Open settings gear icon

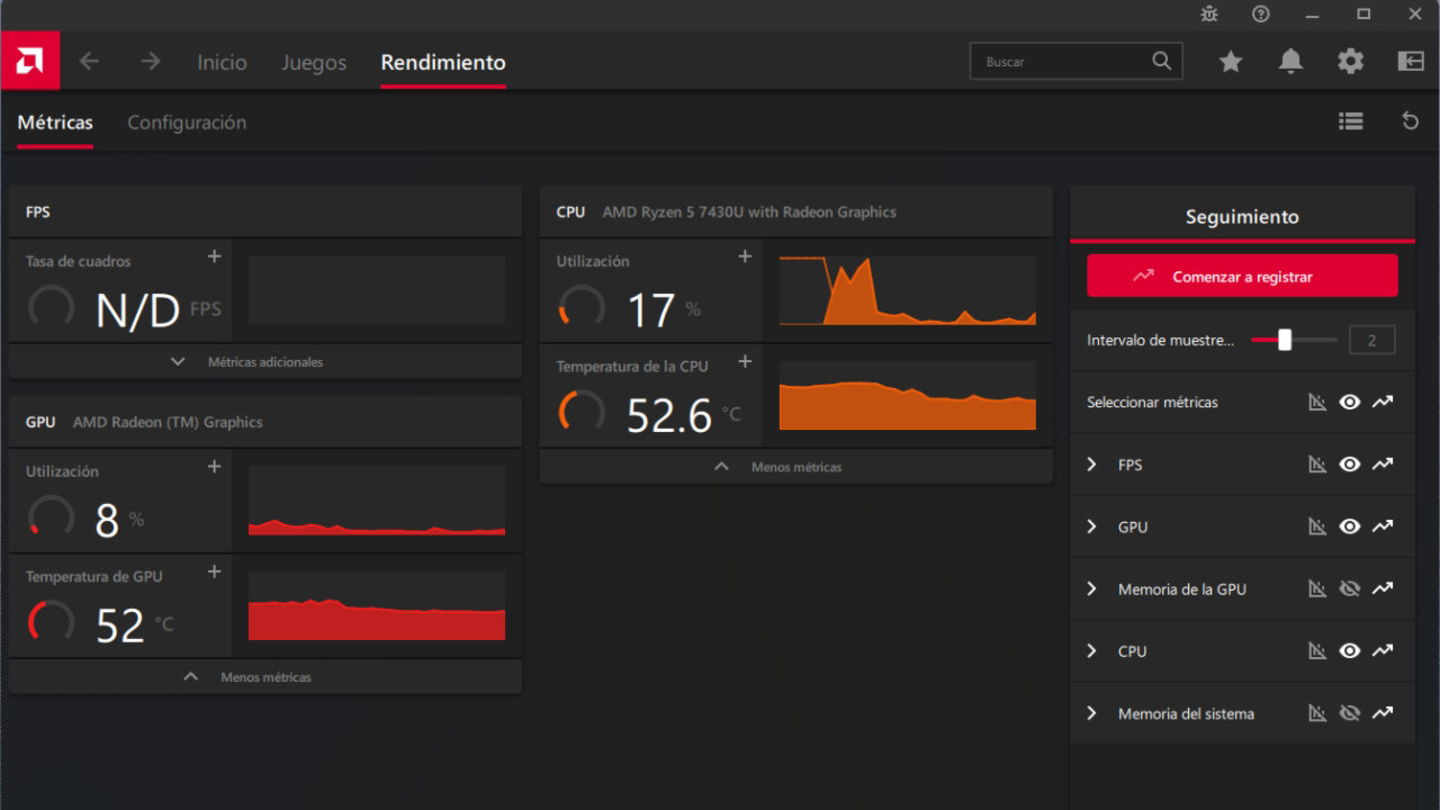(1351, 61)
